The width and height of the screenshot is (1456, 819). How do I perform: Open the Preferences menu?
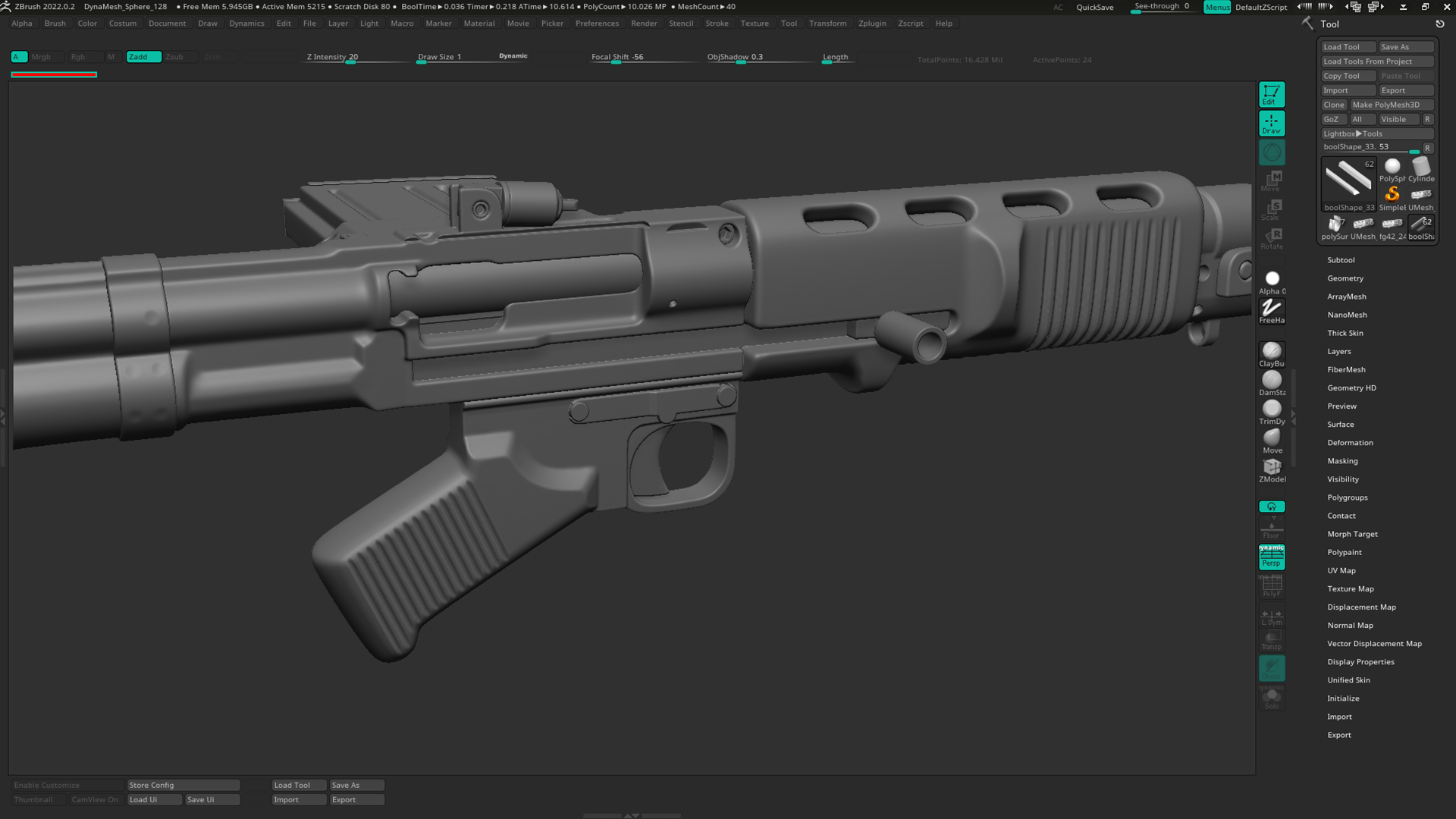597,24
